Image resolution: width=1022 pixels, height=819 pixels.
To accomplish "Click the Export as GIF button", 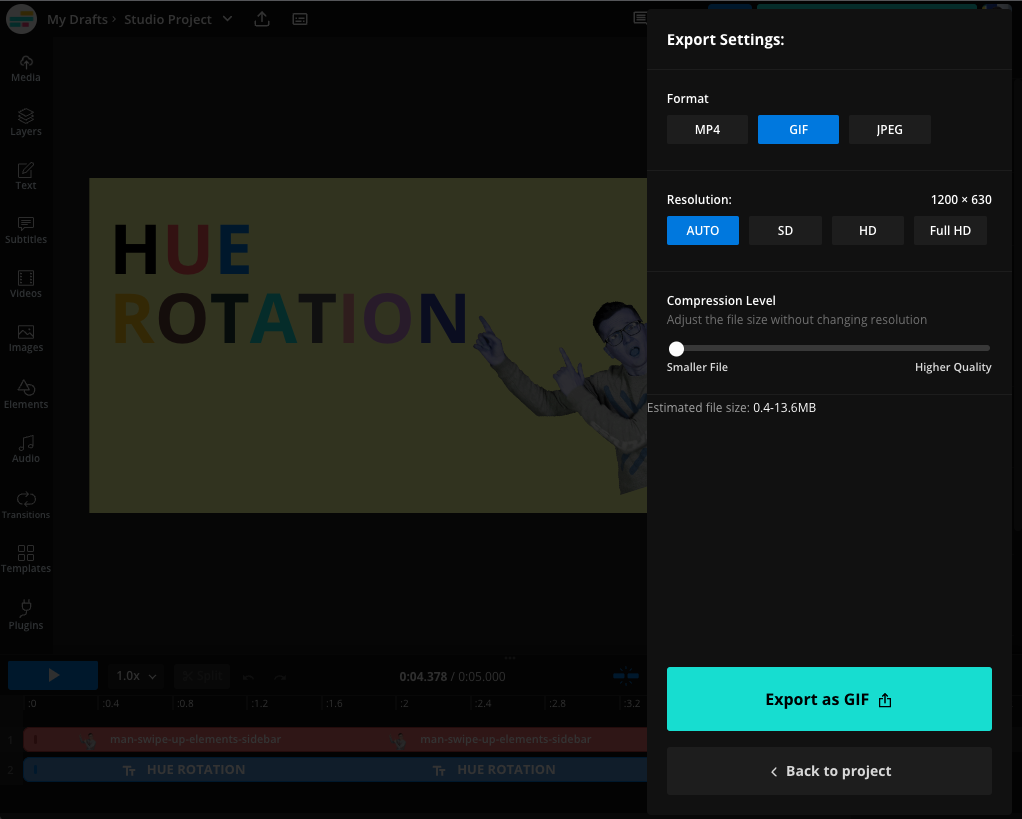I will click(x=828, y=698).
